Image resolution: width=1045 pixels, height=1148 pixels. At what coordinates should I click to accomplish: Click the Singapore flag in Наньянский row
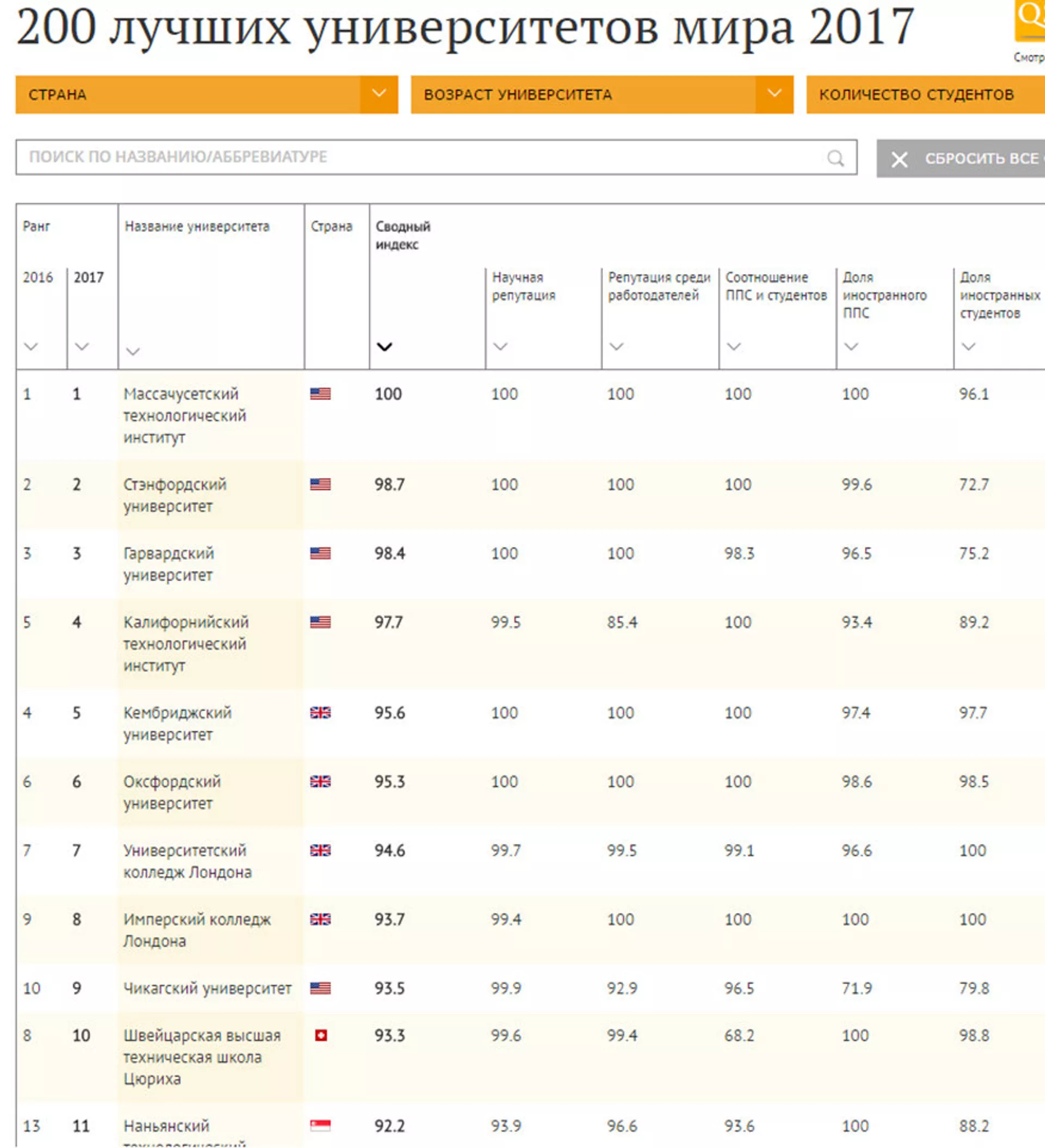[x=320, y=1125]
